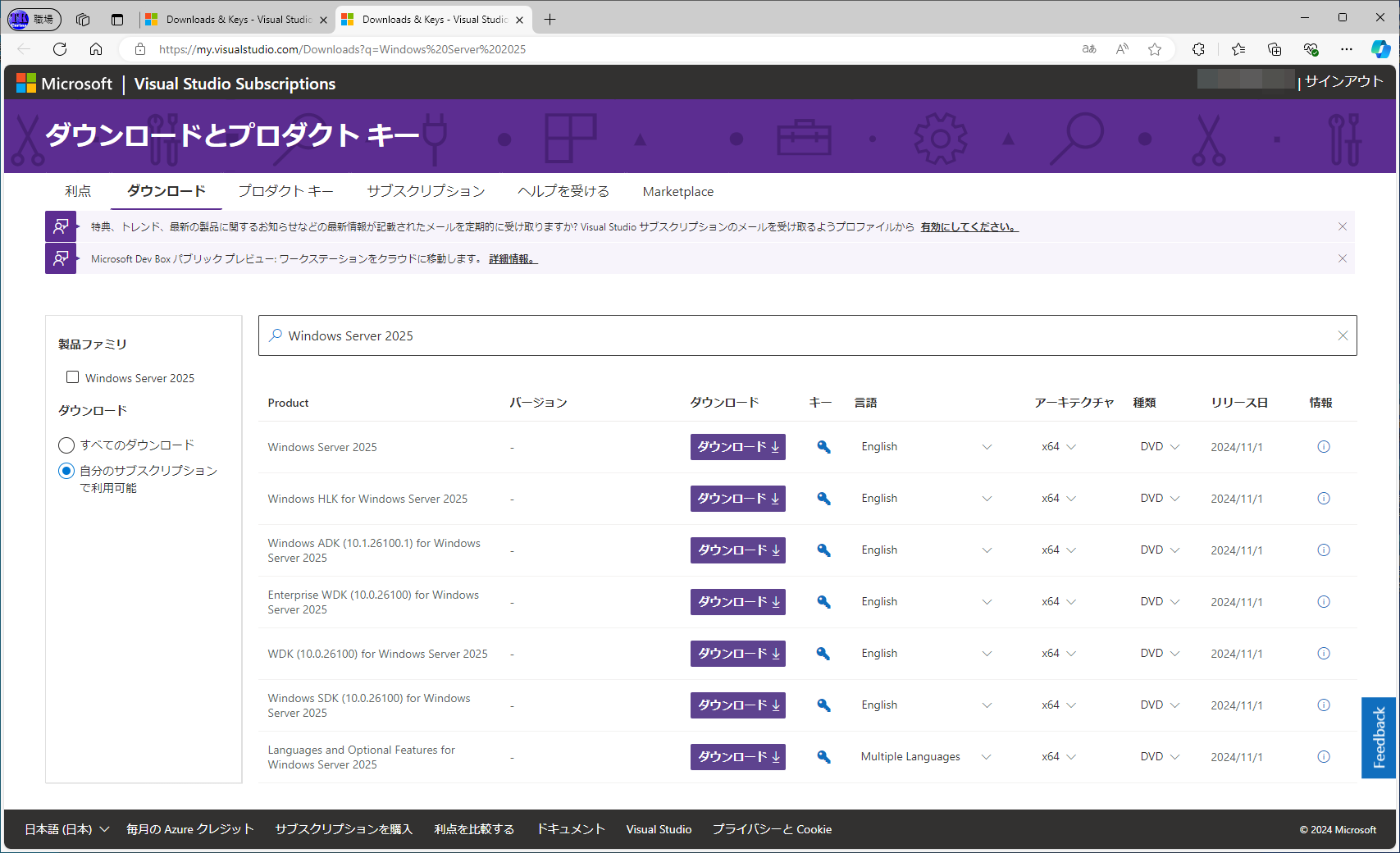Image resolution: width=1400 pixels, height=853 pixels.
Task: Switch to the ヘルプを受ける tab
Action: coord(563,191)
